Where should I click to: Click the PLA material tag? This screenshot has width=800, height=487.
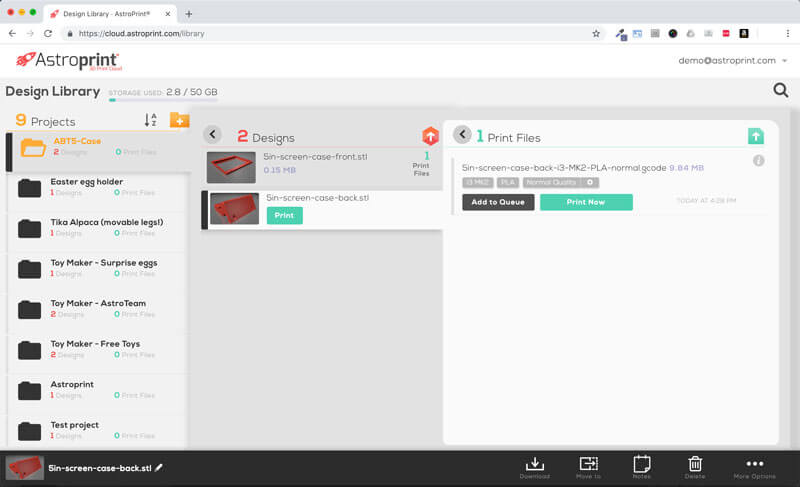tap(508, 183)
